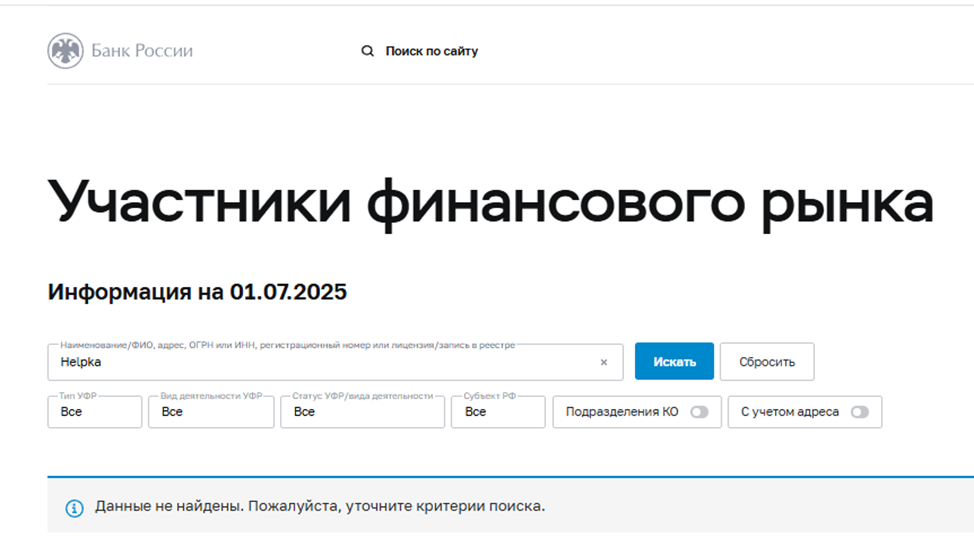This screenshot has height=538, width=974.
Task: Open the Поиск по сайту link
Action: click(432, 51)
